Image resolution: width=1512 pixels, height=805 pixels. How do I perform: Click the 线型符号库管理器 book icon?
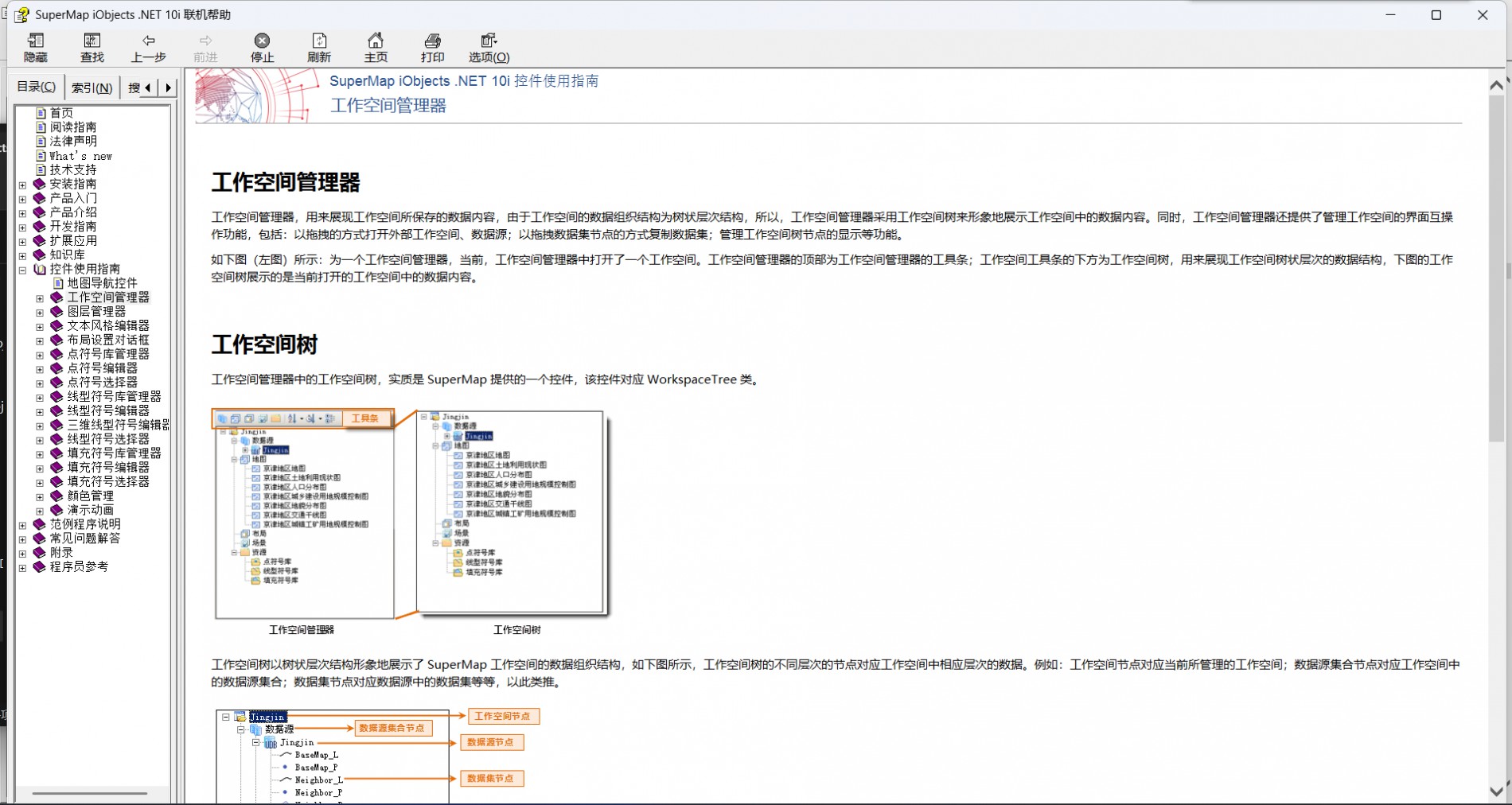point(57,396)
